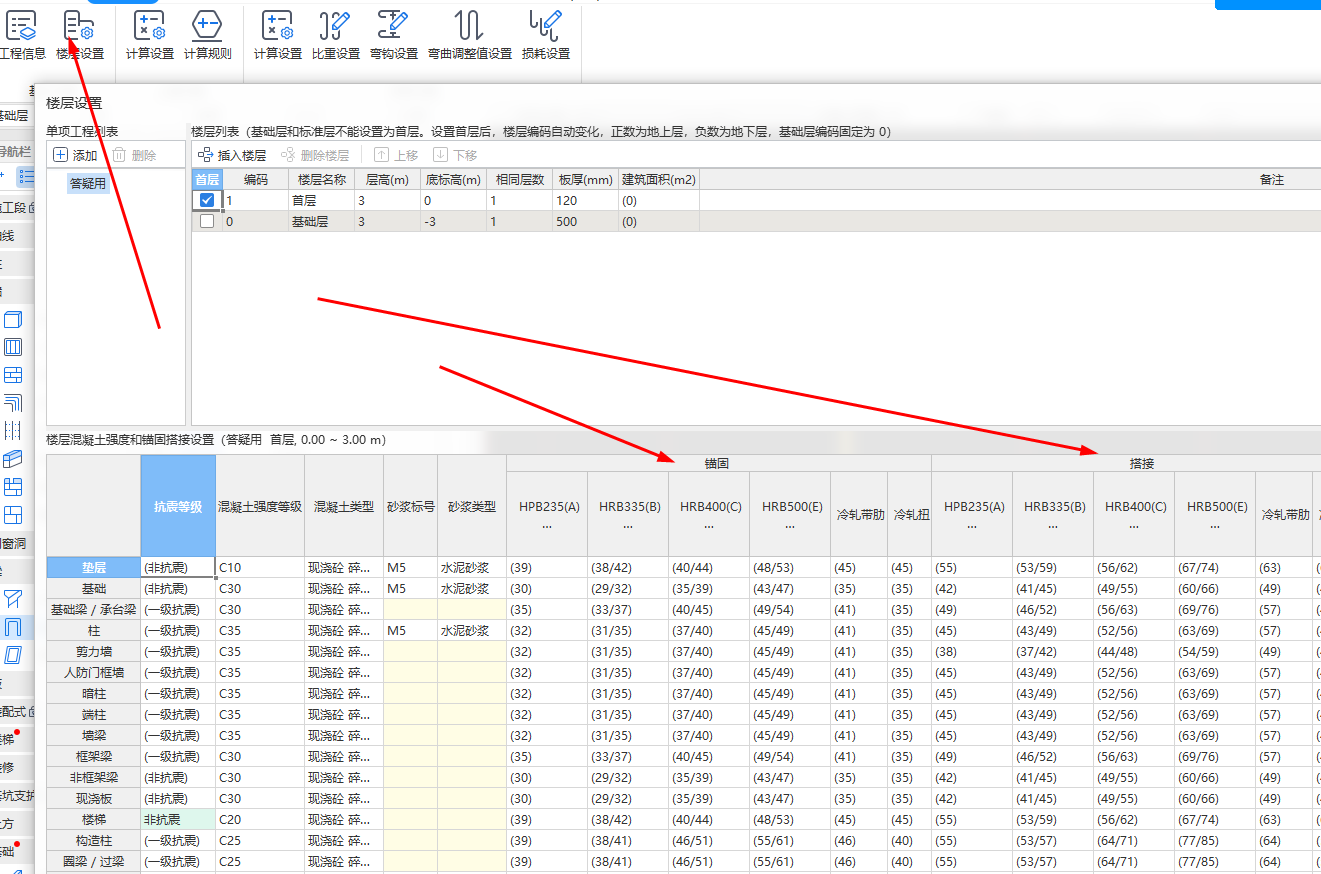Open 计算设置 icon beside 计算规则

click(x=150, y=34)
